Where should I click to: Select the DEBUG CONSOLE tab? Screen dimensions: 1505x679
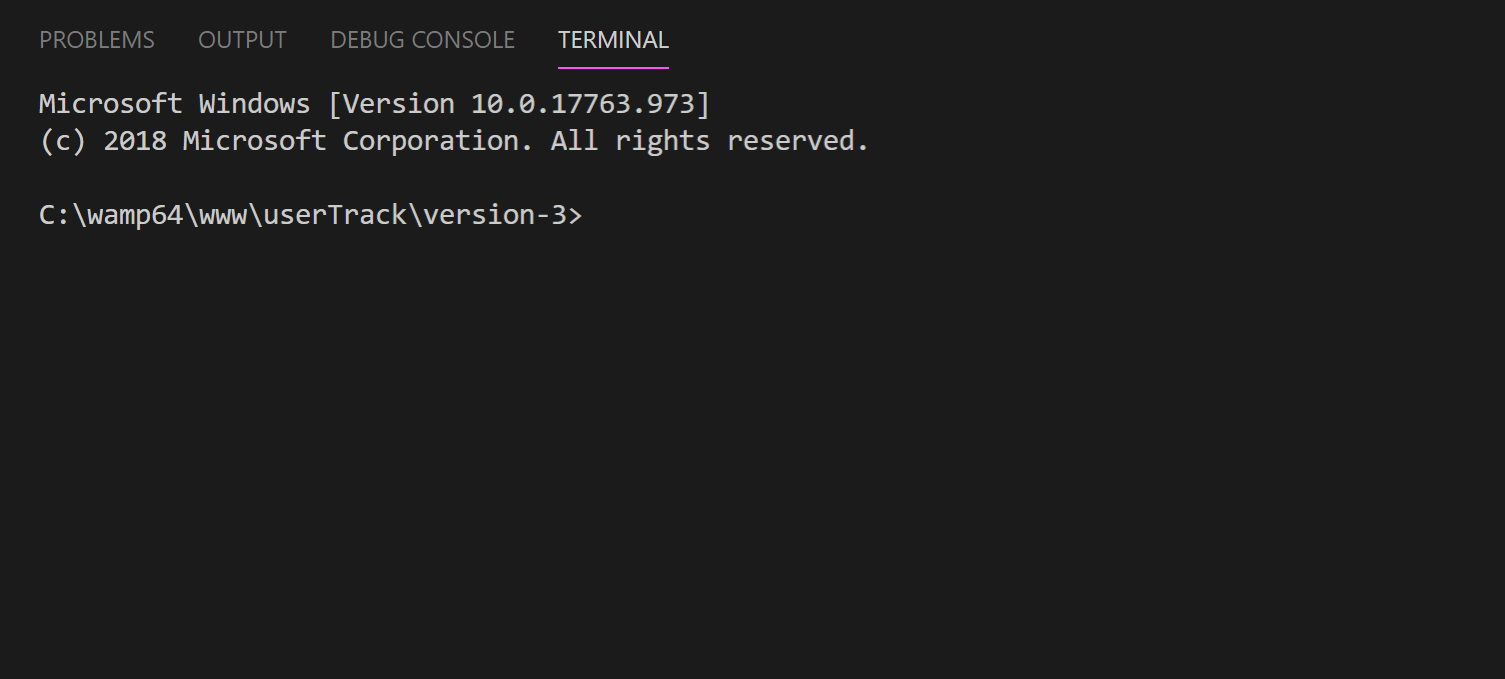click(422, 40)
